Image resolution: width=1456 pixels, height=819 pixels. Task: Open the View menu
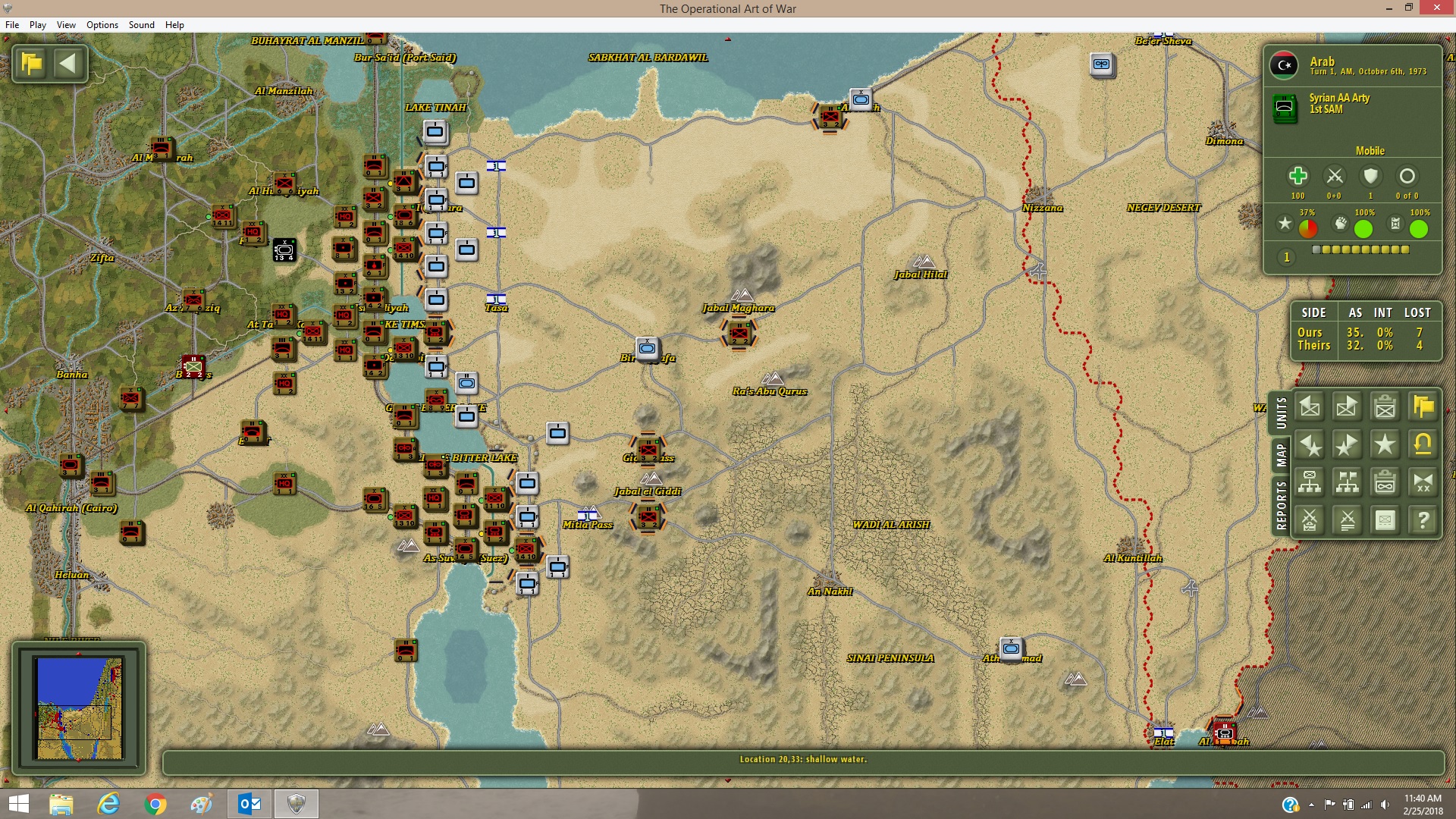tap(66, 24)
